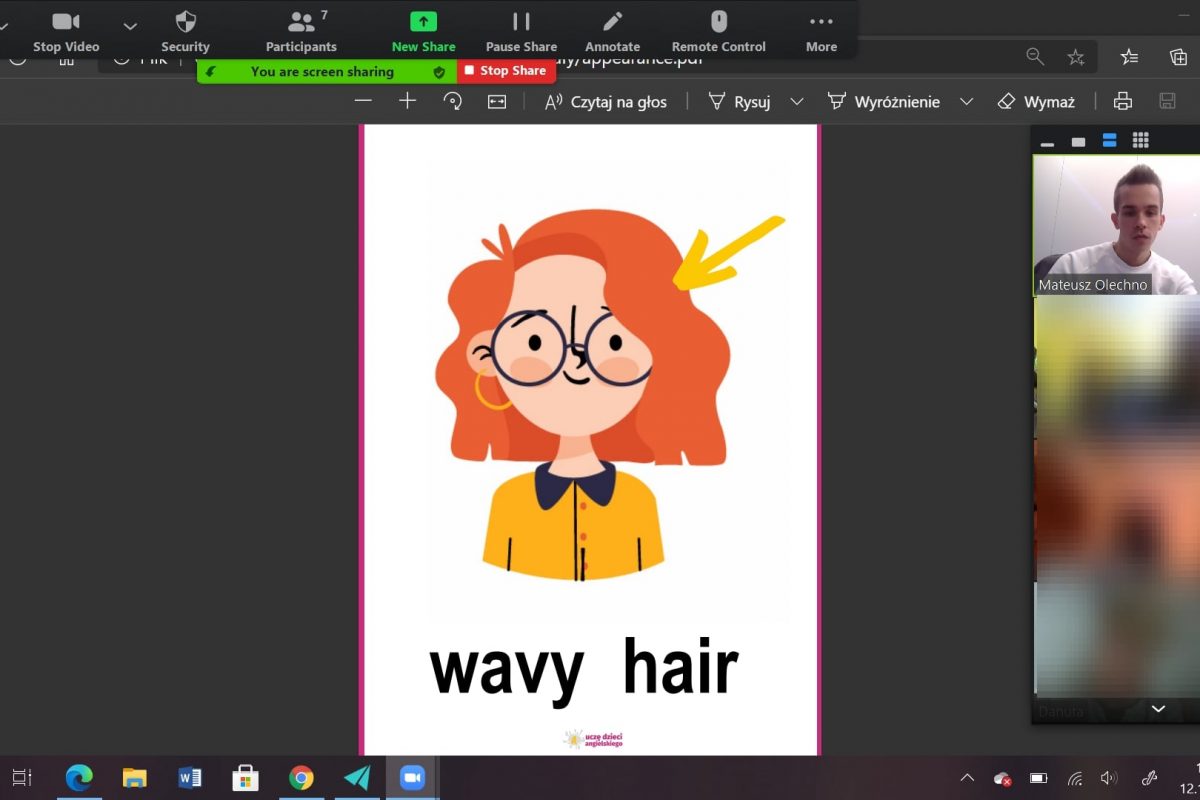Open the Participants panel

[301, 32]
